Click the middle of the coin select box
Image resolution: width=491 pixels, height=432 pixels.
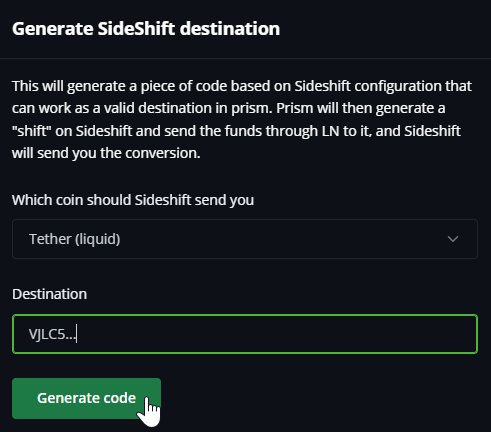(x=245, y=239)
